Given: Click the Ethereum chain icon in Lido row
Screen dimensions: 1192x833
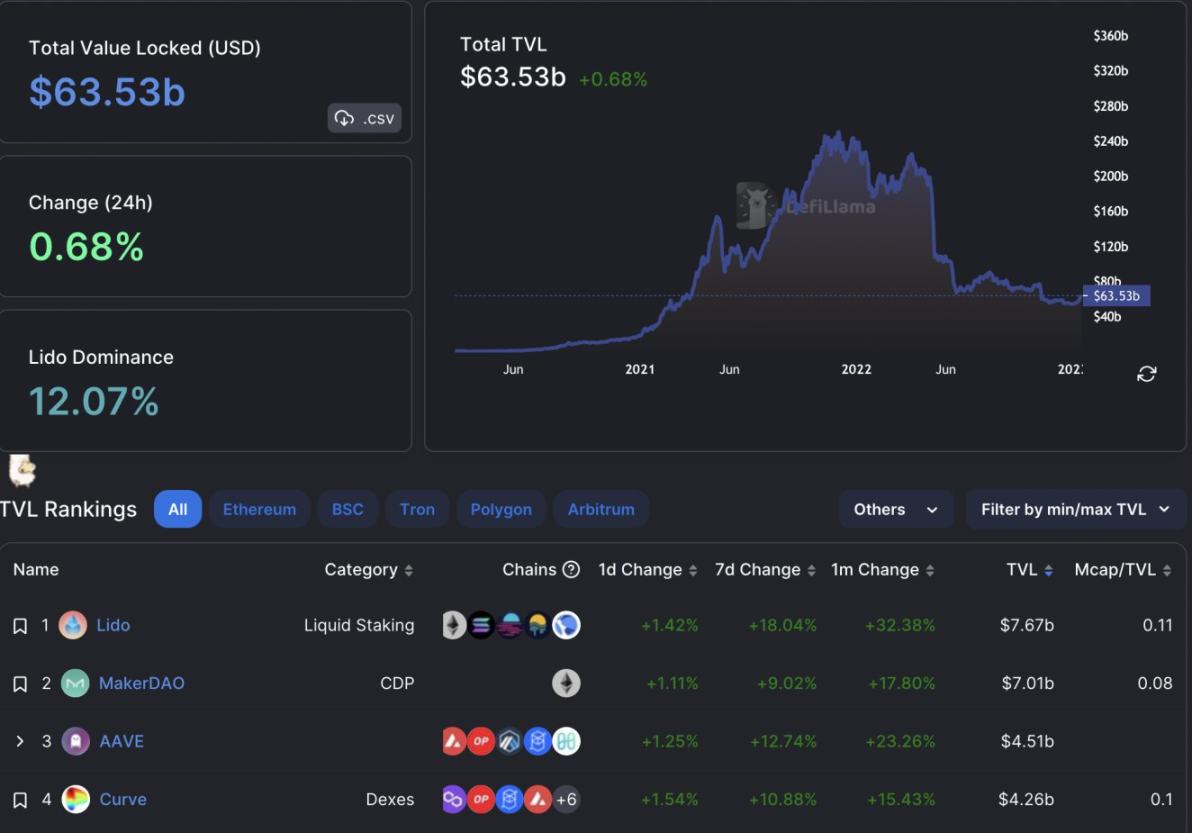Looking at the screenshot, I should click(454, 625).
